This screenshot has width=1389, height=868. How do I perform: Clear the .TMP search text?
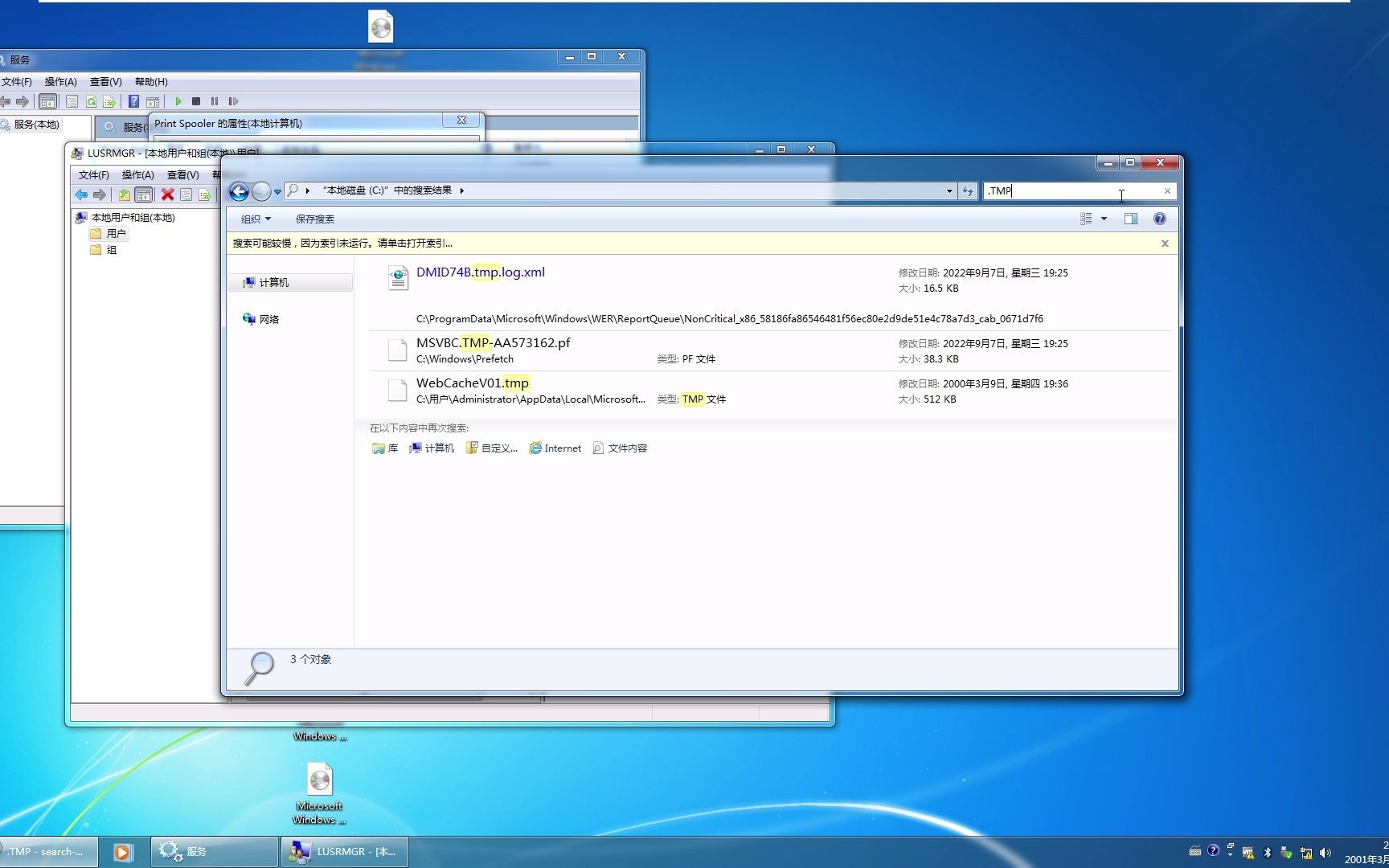[x=1167, y=191]
